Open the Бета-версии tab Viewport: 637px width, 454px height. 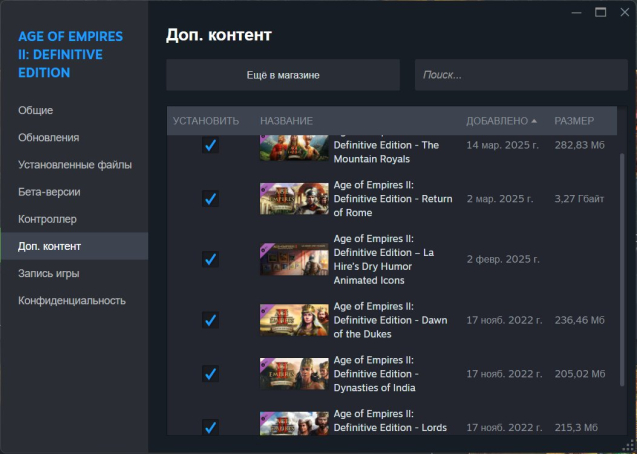[74, 192]
